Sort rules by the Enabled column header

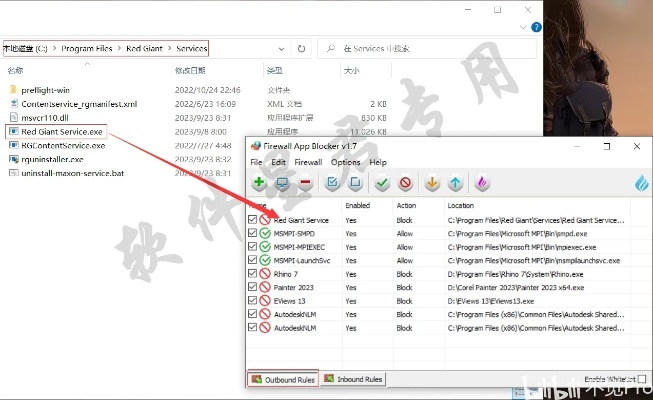click(x=357, y=205)
